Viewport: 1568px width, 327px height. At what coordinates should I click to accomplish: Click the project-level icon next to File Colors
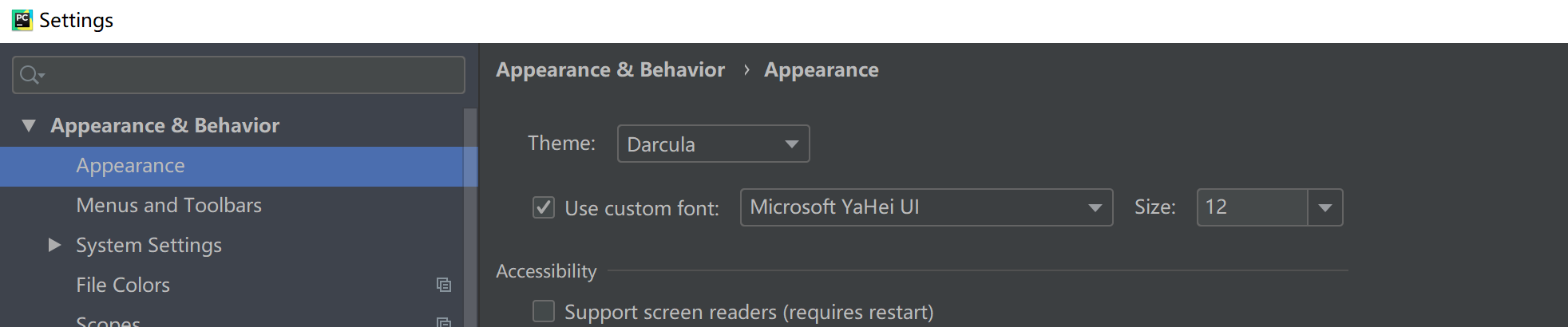(x=444, y=285)
